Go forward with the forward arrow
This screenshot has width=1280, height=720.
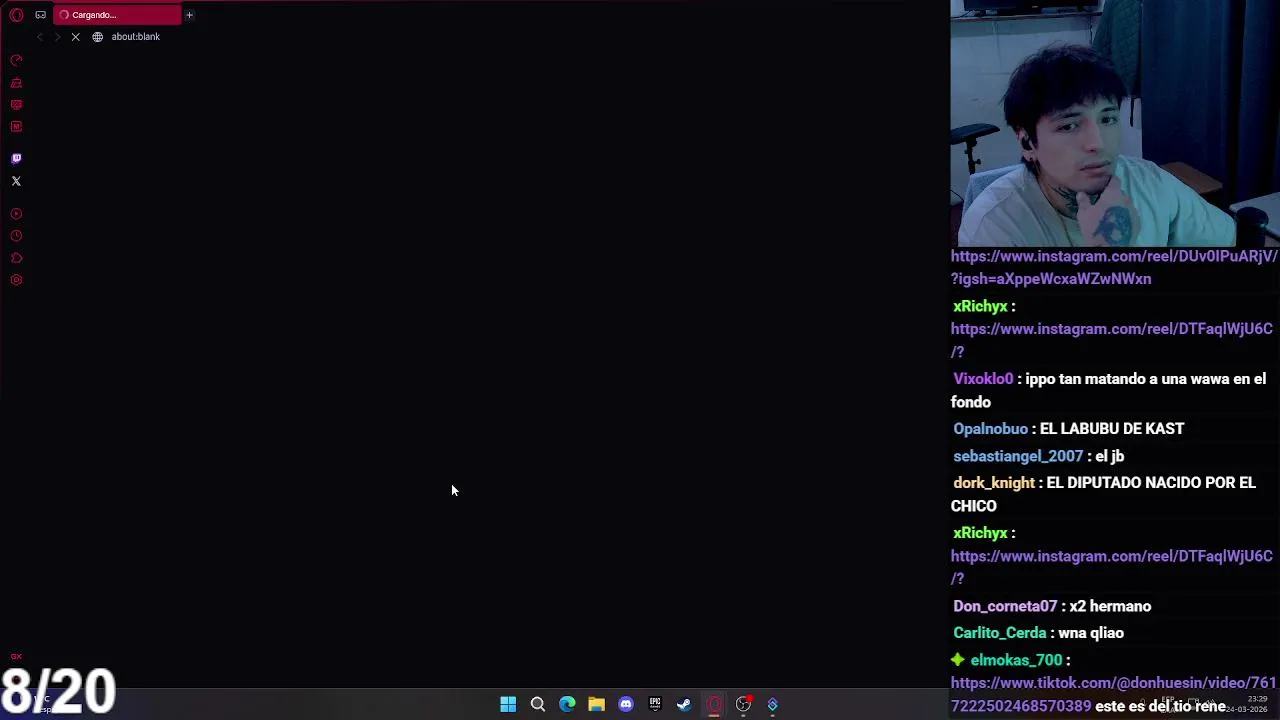point(57,37)
